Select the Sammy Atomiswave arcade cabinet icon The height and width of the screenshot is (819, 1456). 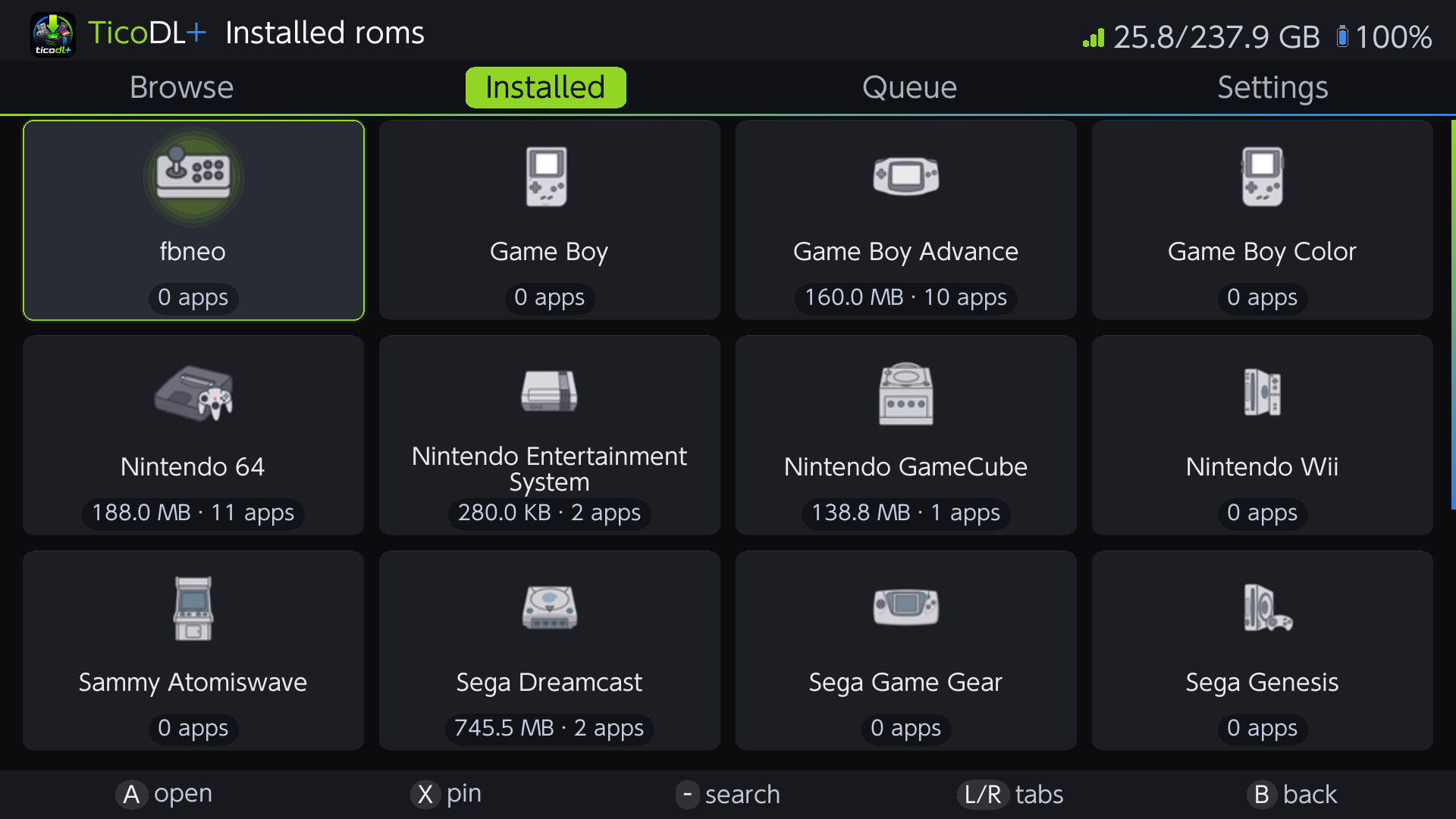click(x=193, y=609)
